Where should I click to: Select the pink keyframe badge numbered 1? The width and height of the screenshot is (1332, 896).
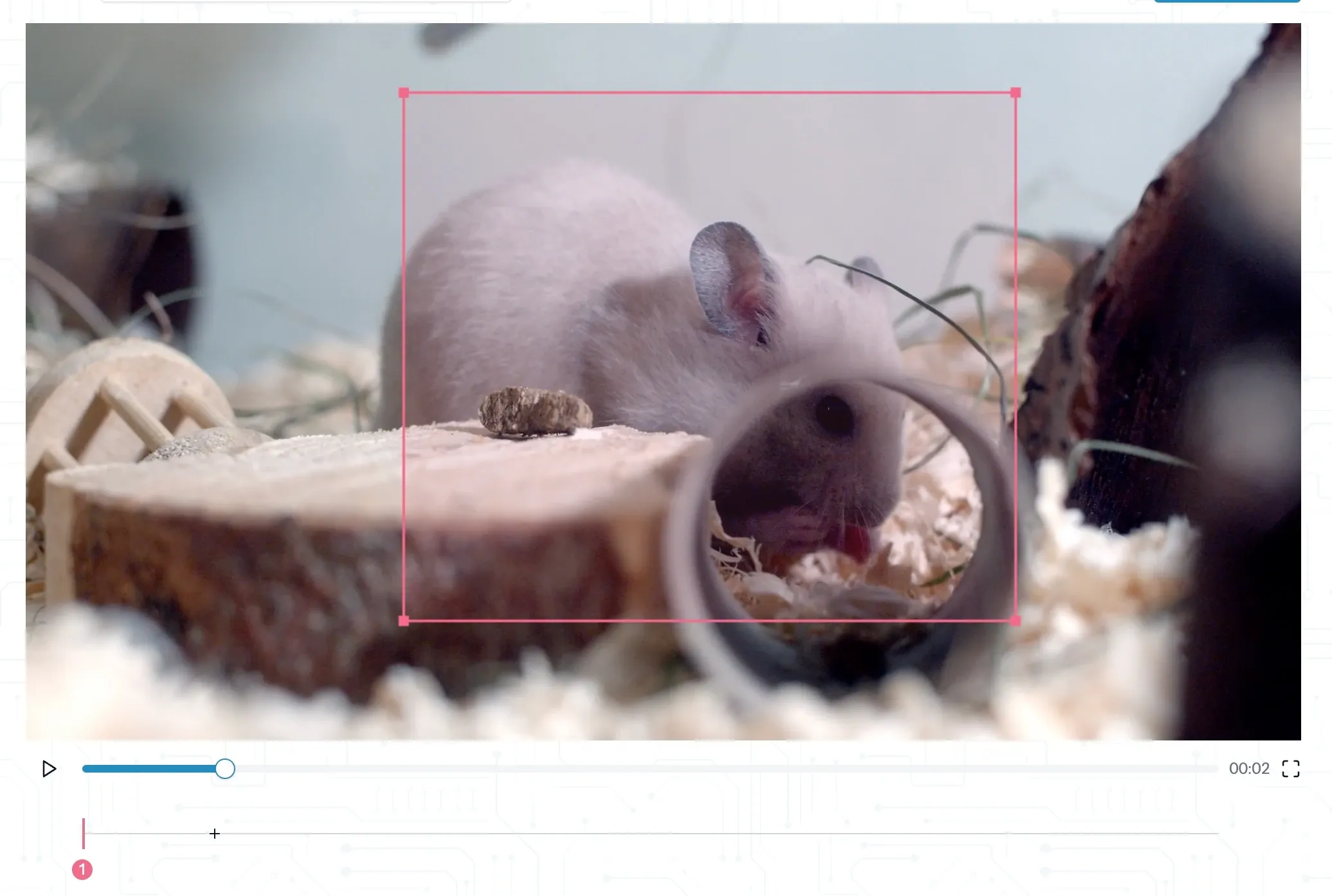click(82, 870)
